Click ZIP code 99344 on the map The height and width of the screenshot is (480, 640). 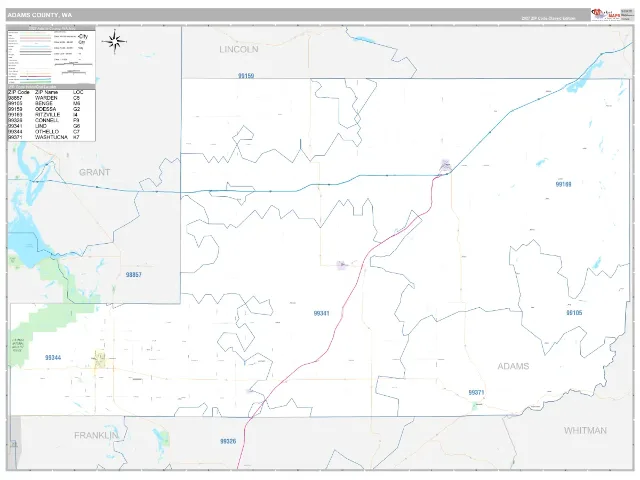pyautogui.click(x=53, y=358)
